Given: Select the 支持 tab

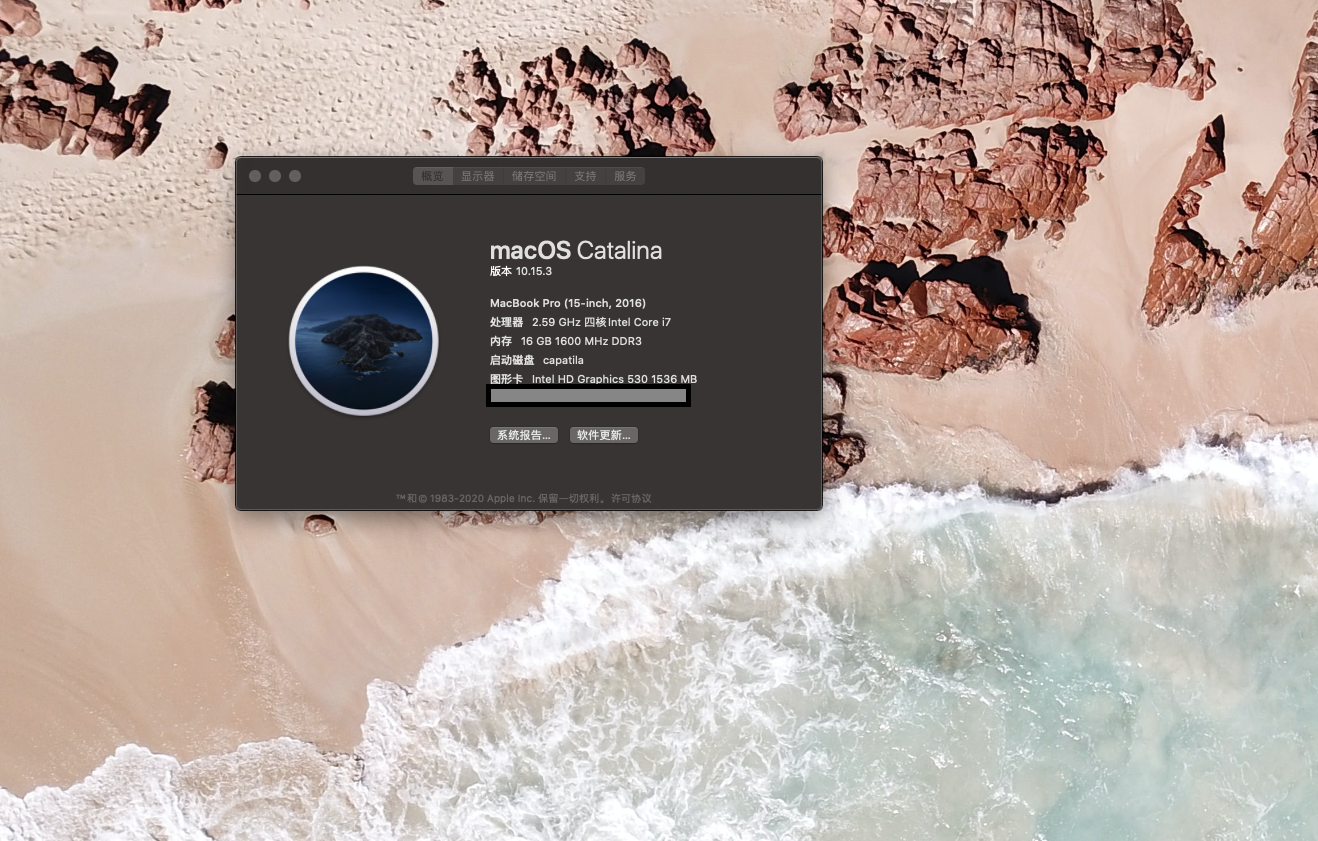Looking at the screenshot, I should coord(585,176).
